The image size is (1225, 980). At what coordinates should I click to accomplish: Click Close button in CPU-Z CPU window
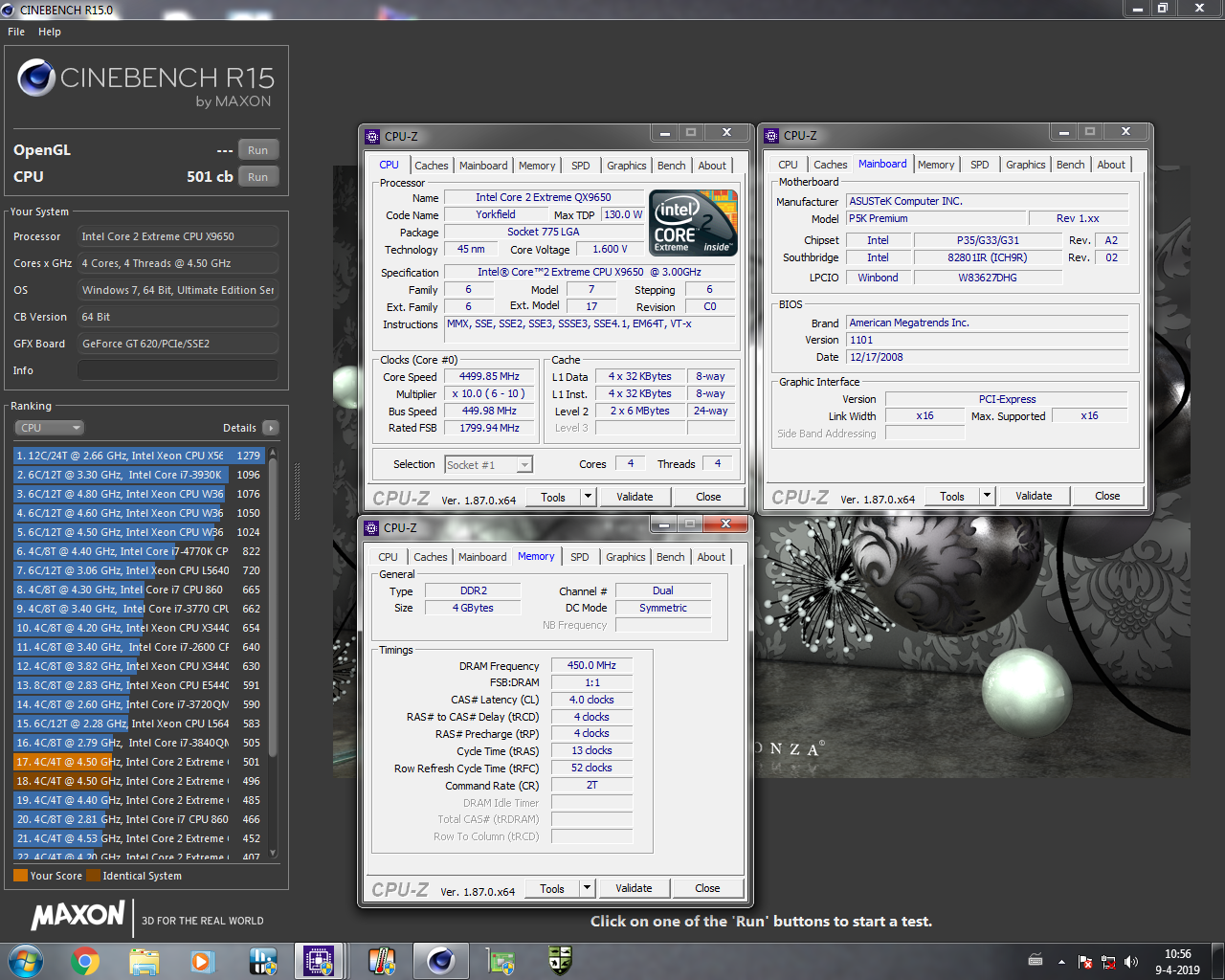click(x=708, y=497)
